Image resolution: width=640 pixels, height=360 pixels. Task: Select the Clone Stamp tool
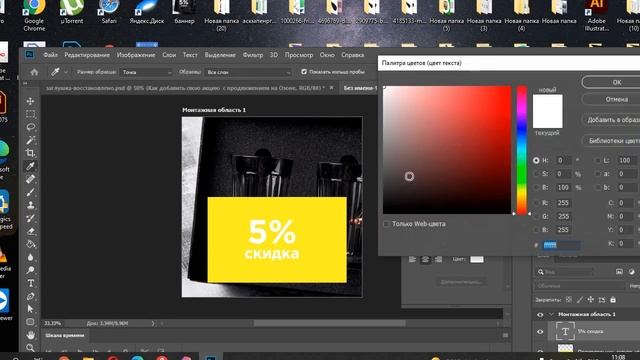30,205
